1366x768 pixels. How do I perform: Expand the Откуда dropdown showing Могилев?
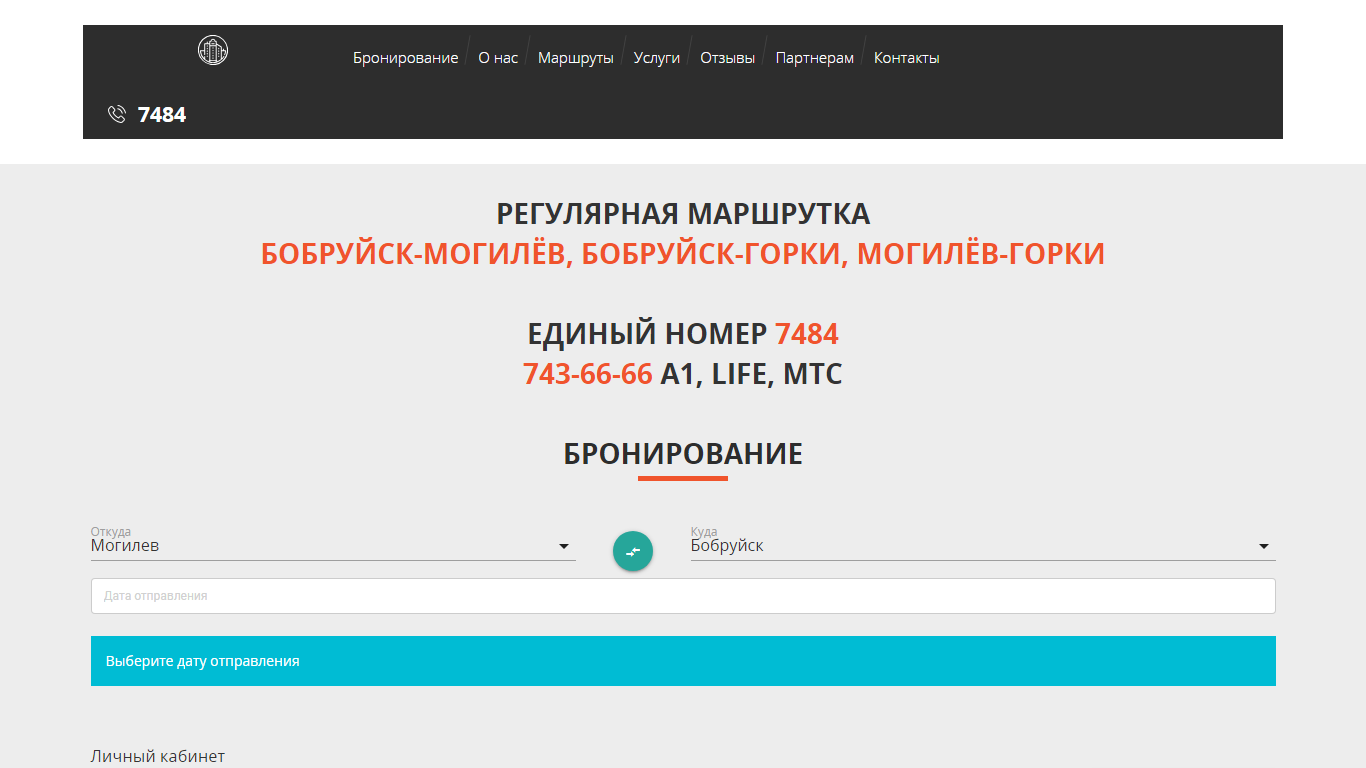[333, 546]
